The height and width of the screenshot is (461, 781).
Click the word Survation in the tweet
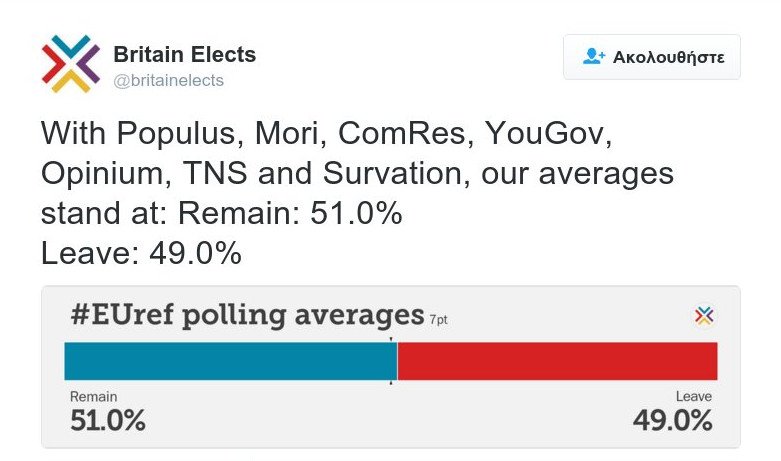click(x=392, y=173)
